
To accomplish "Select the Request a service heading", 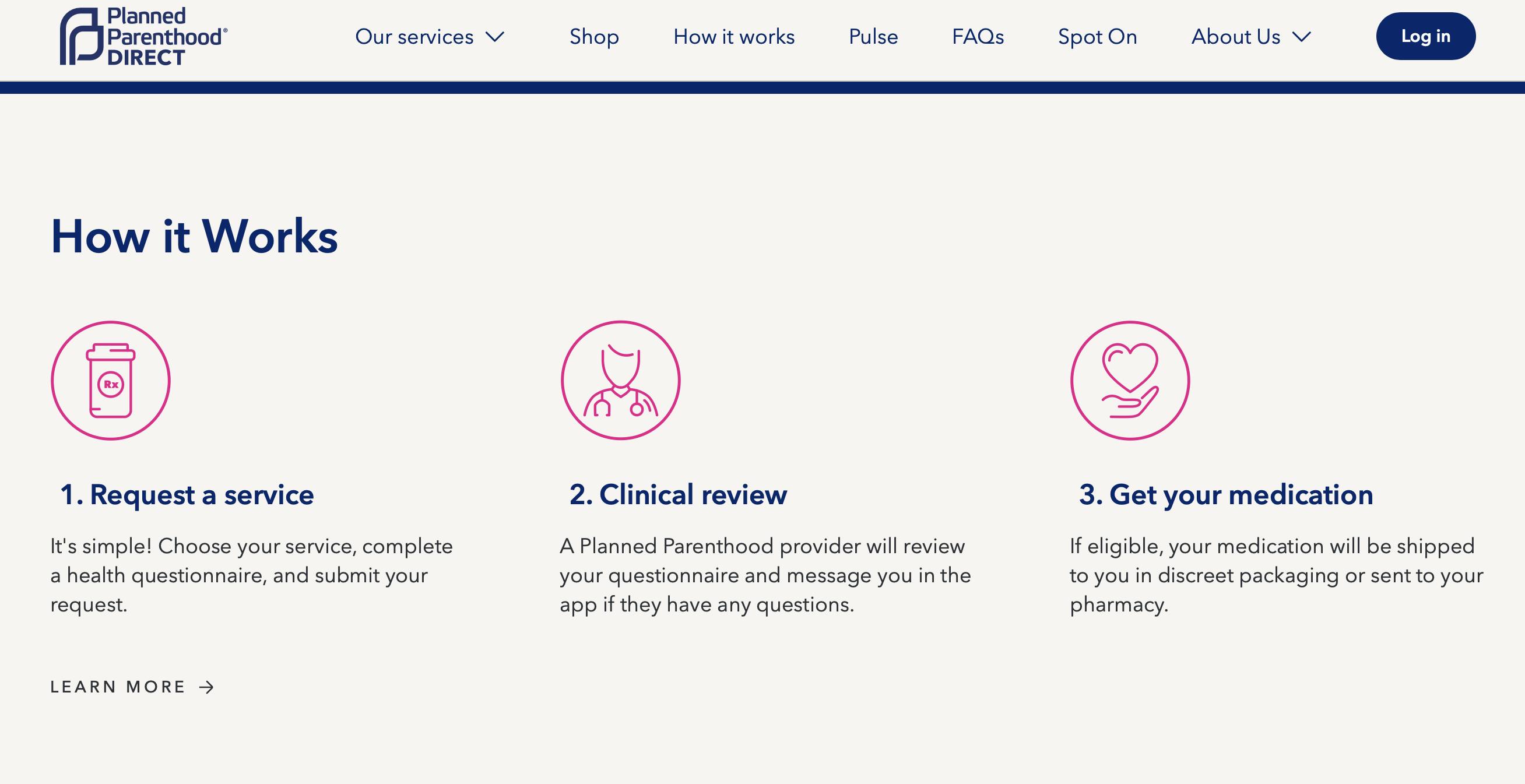I will click(x=187, y=495).
